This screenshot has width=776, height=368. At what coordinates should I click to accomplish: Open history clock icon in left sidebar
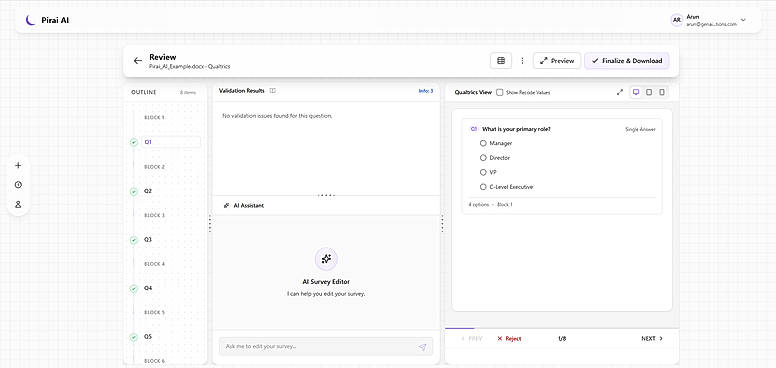click(x=18, y=184)
